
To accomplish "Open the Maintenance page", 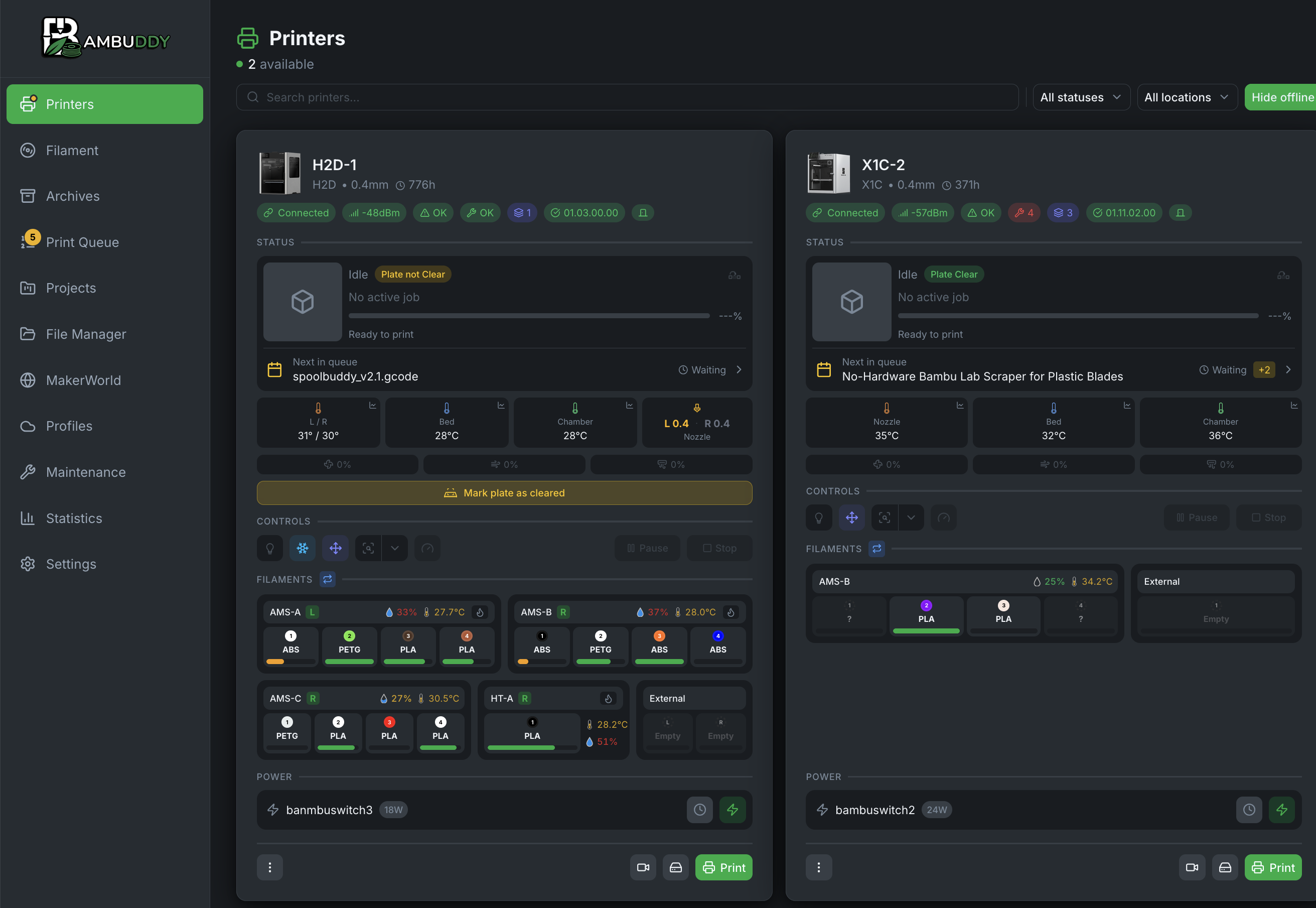I will pyautogui.click(x=105, y=472).
